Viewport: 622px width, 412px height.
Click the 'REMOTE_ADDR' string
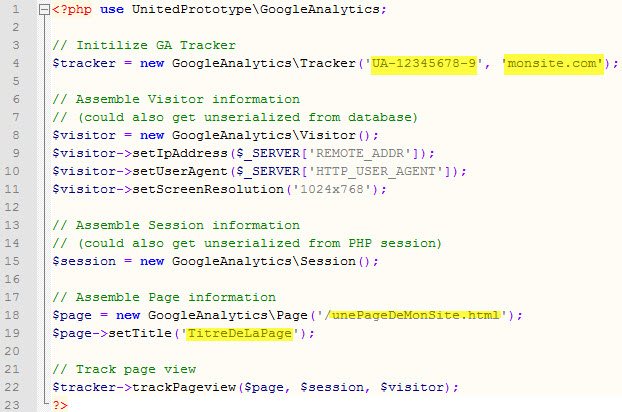[x=359, y=153]
